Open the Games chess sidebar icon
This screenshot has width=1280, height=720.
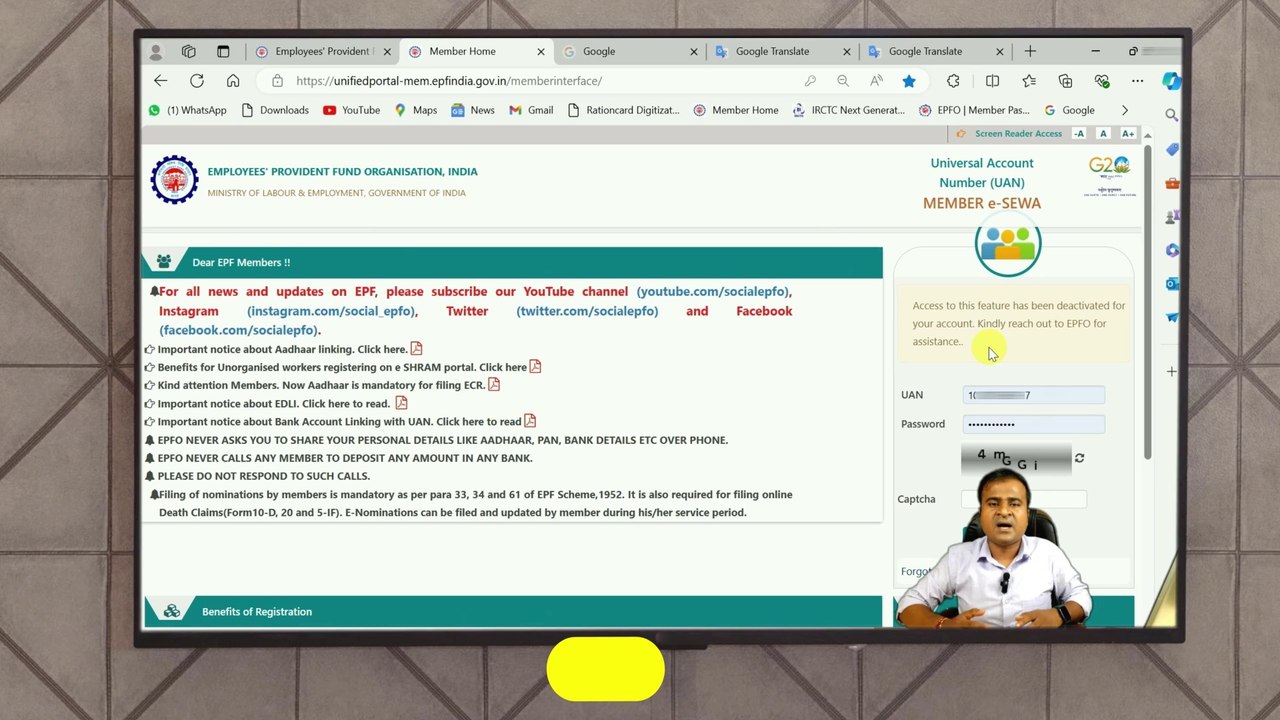[1172, 217]
